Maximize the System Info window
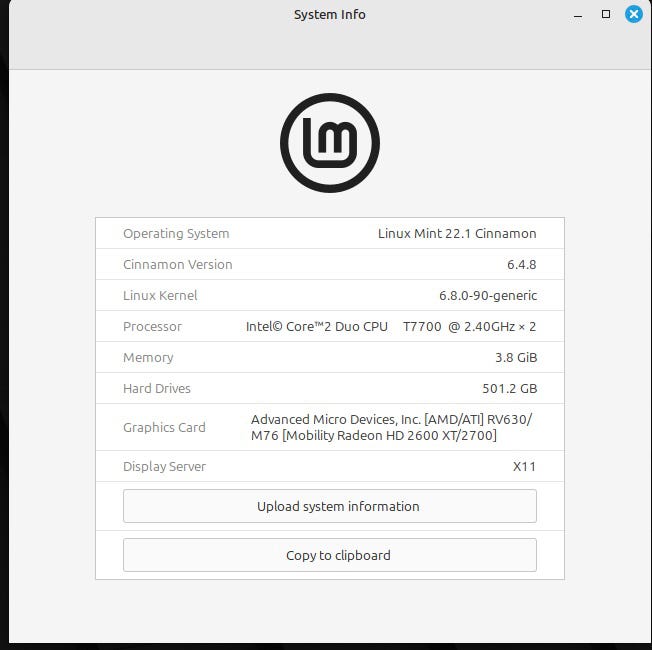Screen dimensions: 652x650 pos(606,15)
